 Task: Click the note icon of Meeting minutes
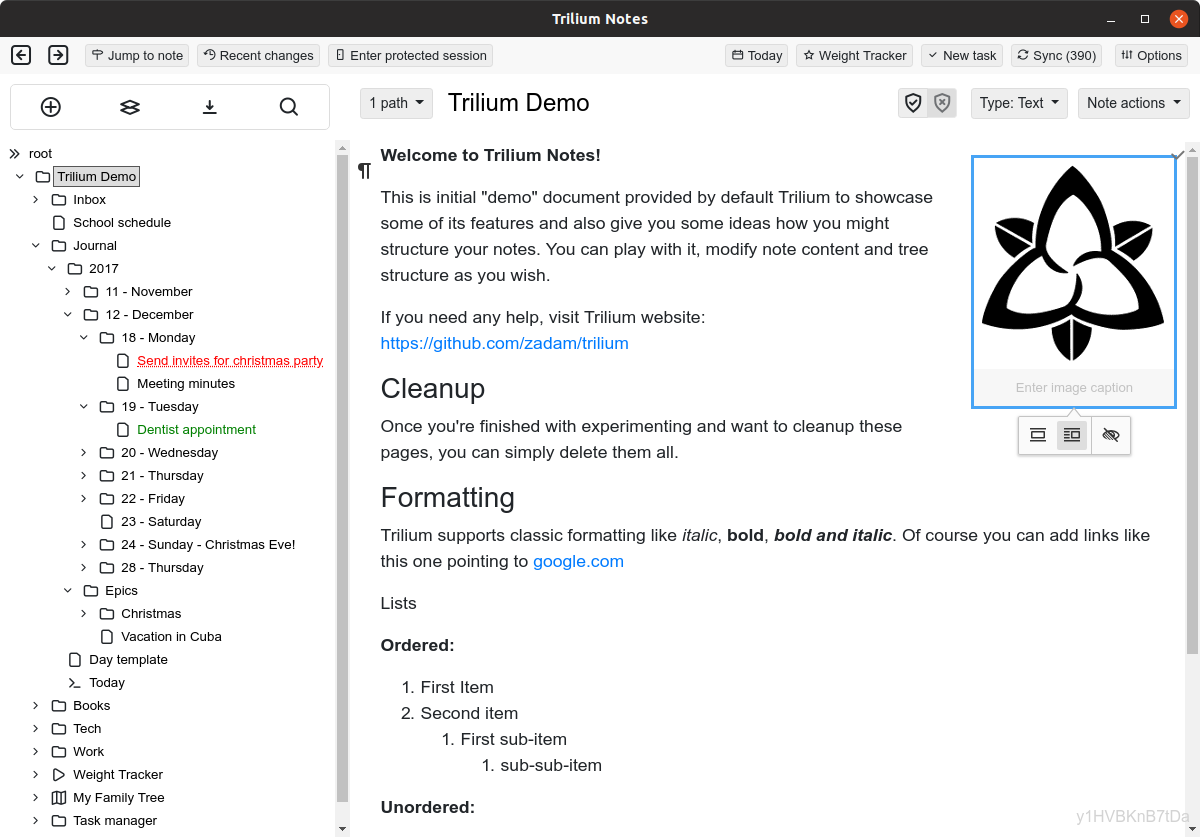[123, 384]
